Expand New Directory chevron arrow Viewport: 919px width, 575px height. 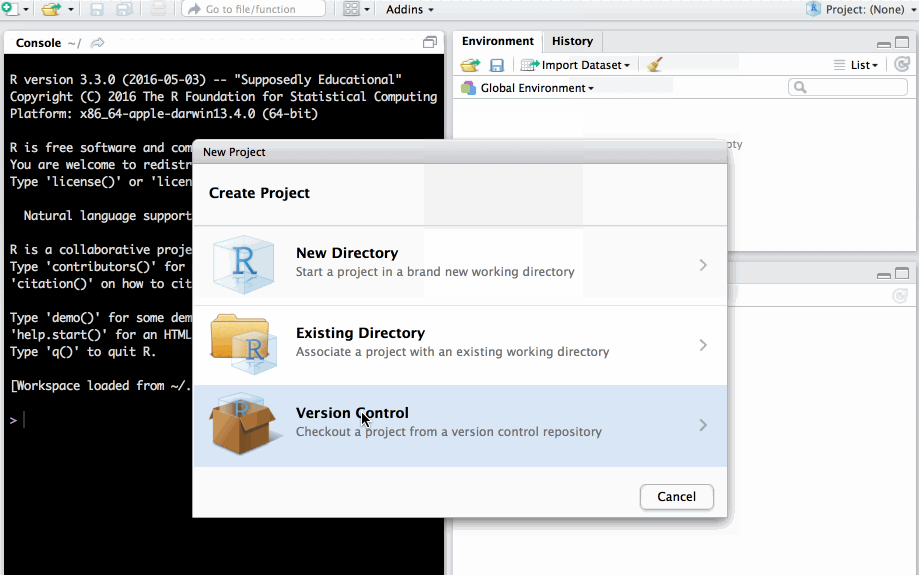point(703,266)
